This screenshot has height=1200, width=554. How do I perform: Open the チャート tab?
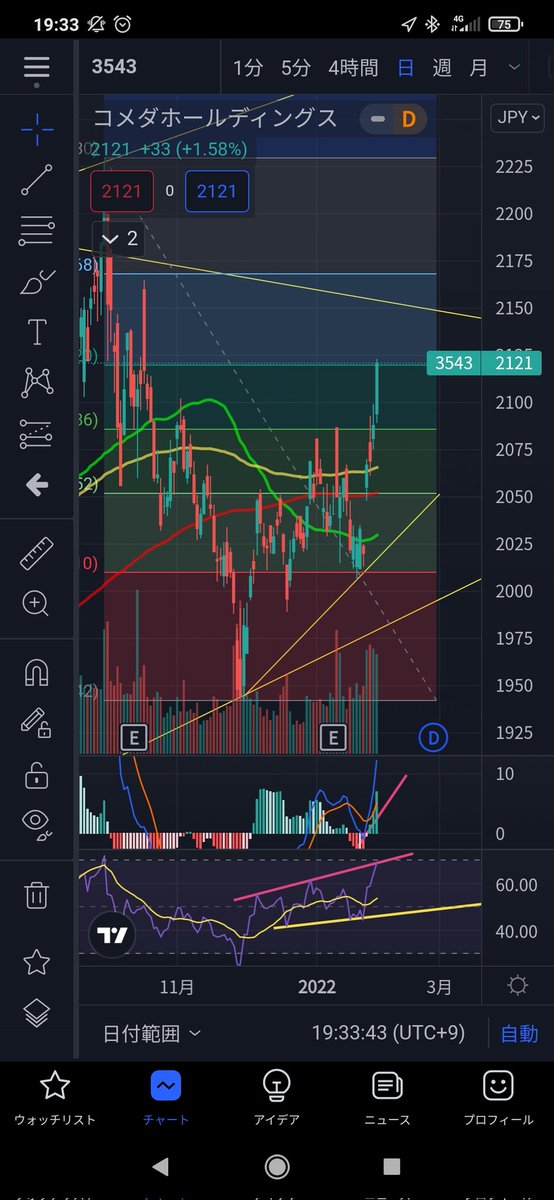[166, 1097]
